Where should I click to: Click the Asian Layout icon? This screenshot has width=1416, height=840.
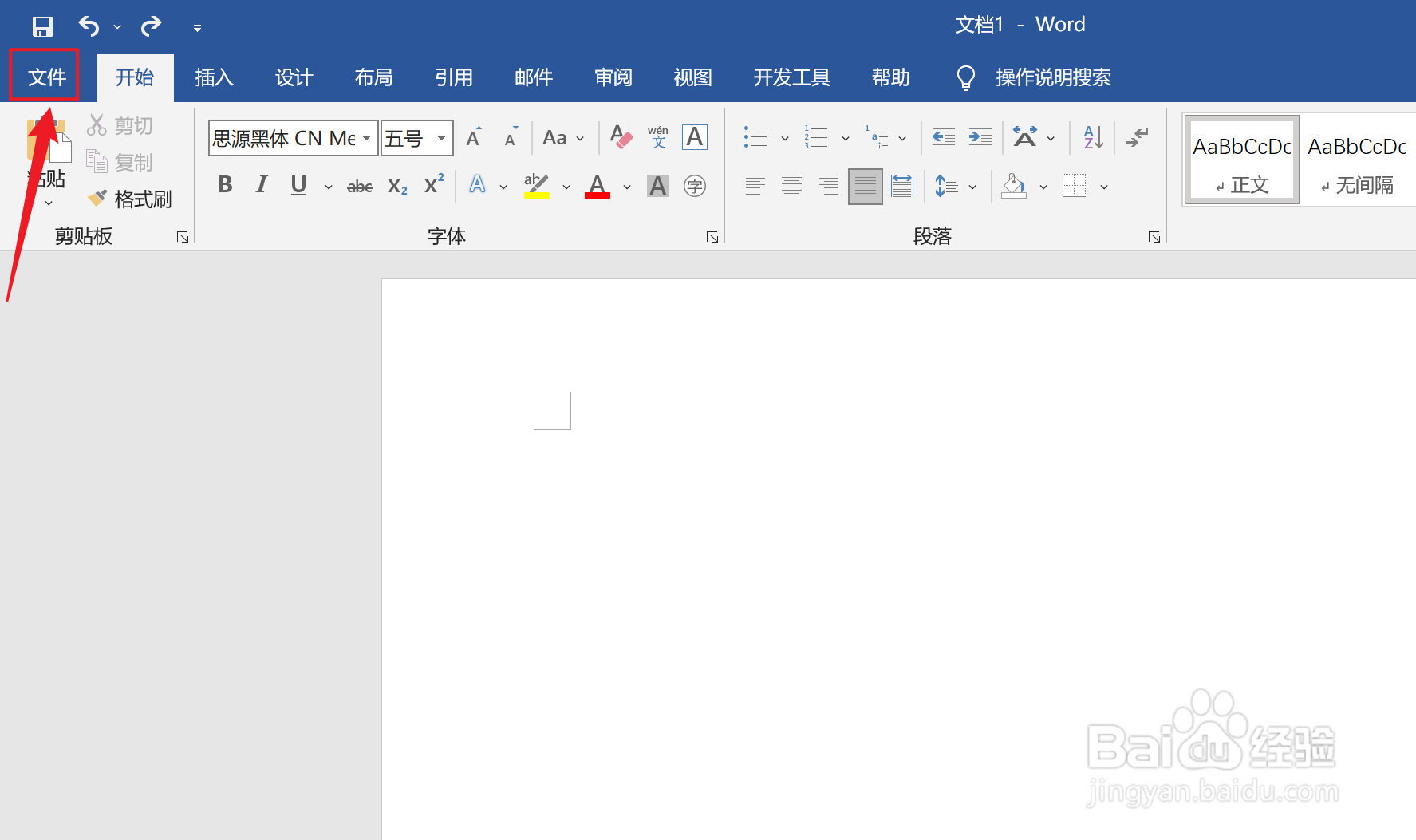tap(1025, 137)
